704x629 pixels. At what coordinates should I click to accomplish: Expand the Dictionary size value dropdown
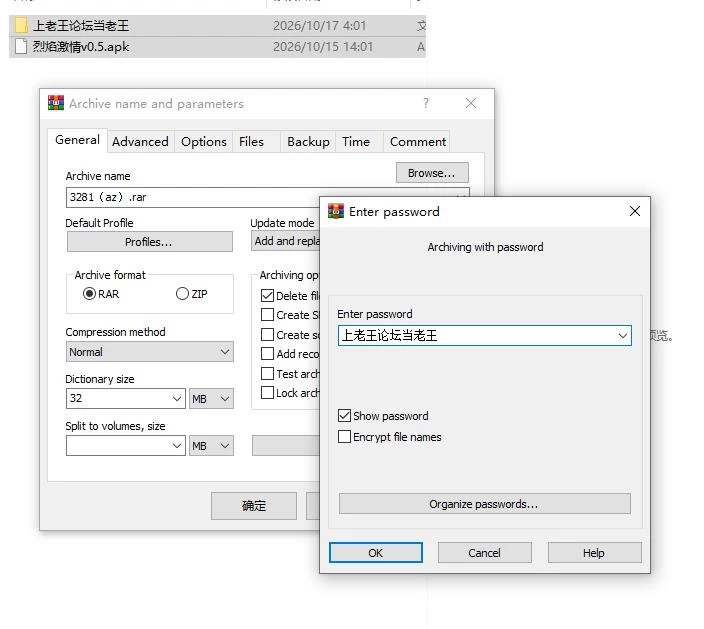(x=177, y=399)
